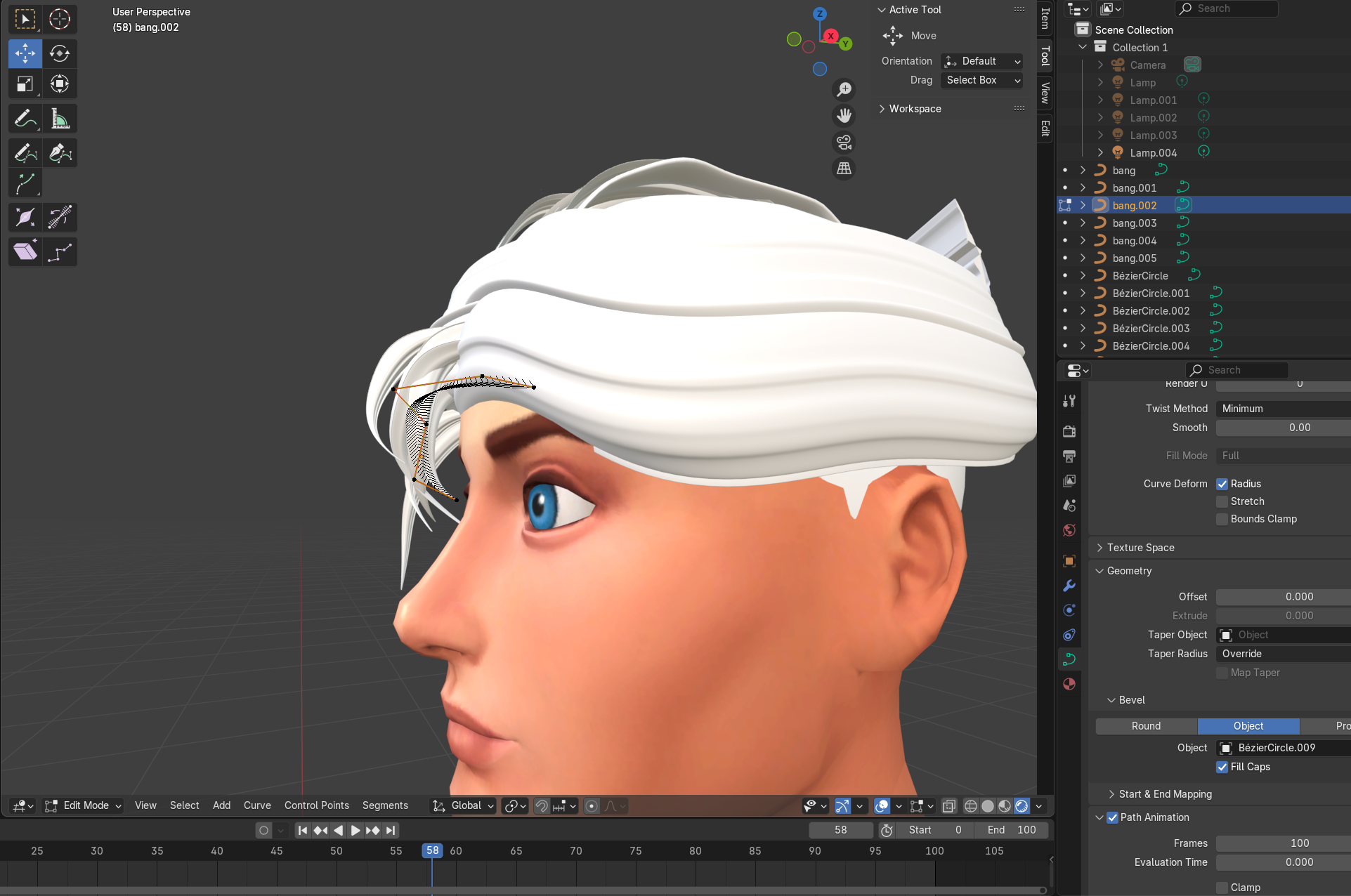1351x896 pixels.
Task: Open the Control Points menu
Action: point(316,805)
